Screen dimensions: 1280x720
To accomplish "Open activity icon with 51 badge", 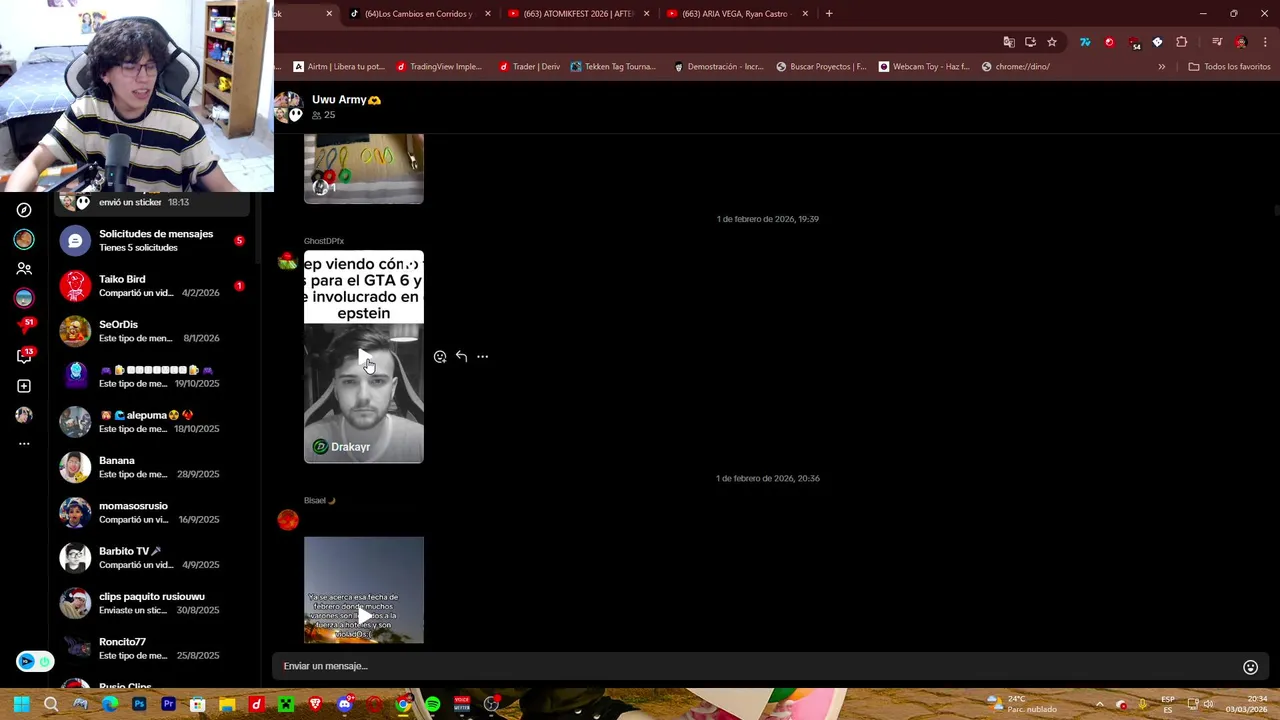I will (x=25, y=326).
